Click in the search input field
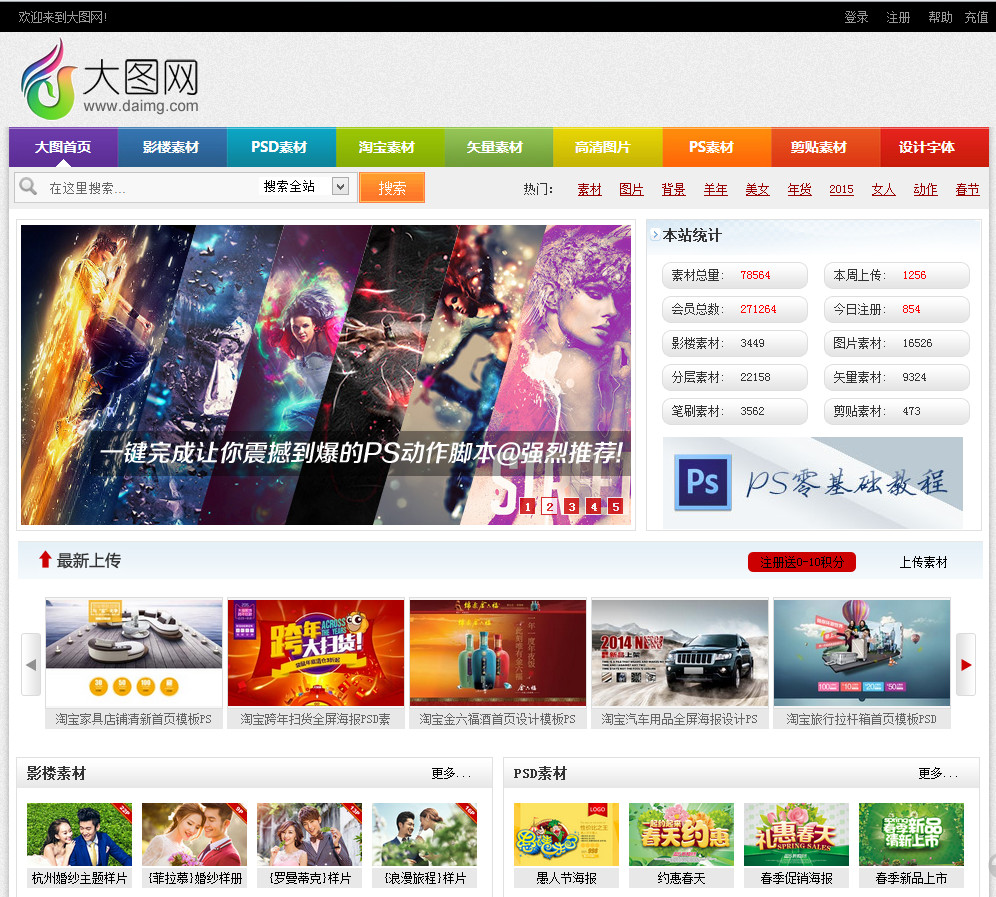996x897 pixels. tap(150, 187)
